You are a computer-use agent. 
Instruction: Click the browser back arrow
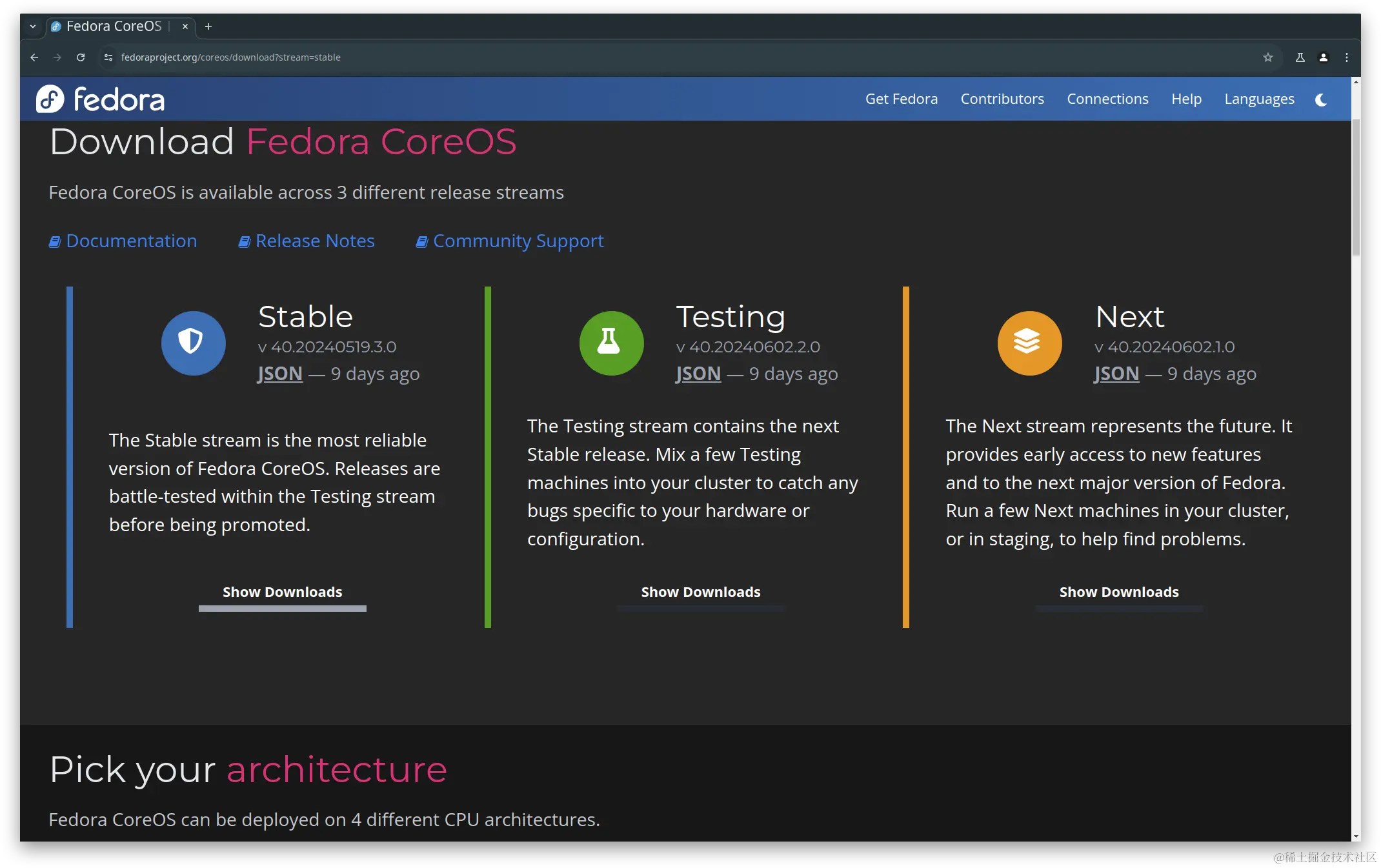pyautogui.click(x=34, y=57)
